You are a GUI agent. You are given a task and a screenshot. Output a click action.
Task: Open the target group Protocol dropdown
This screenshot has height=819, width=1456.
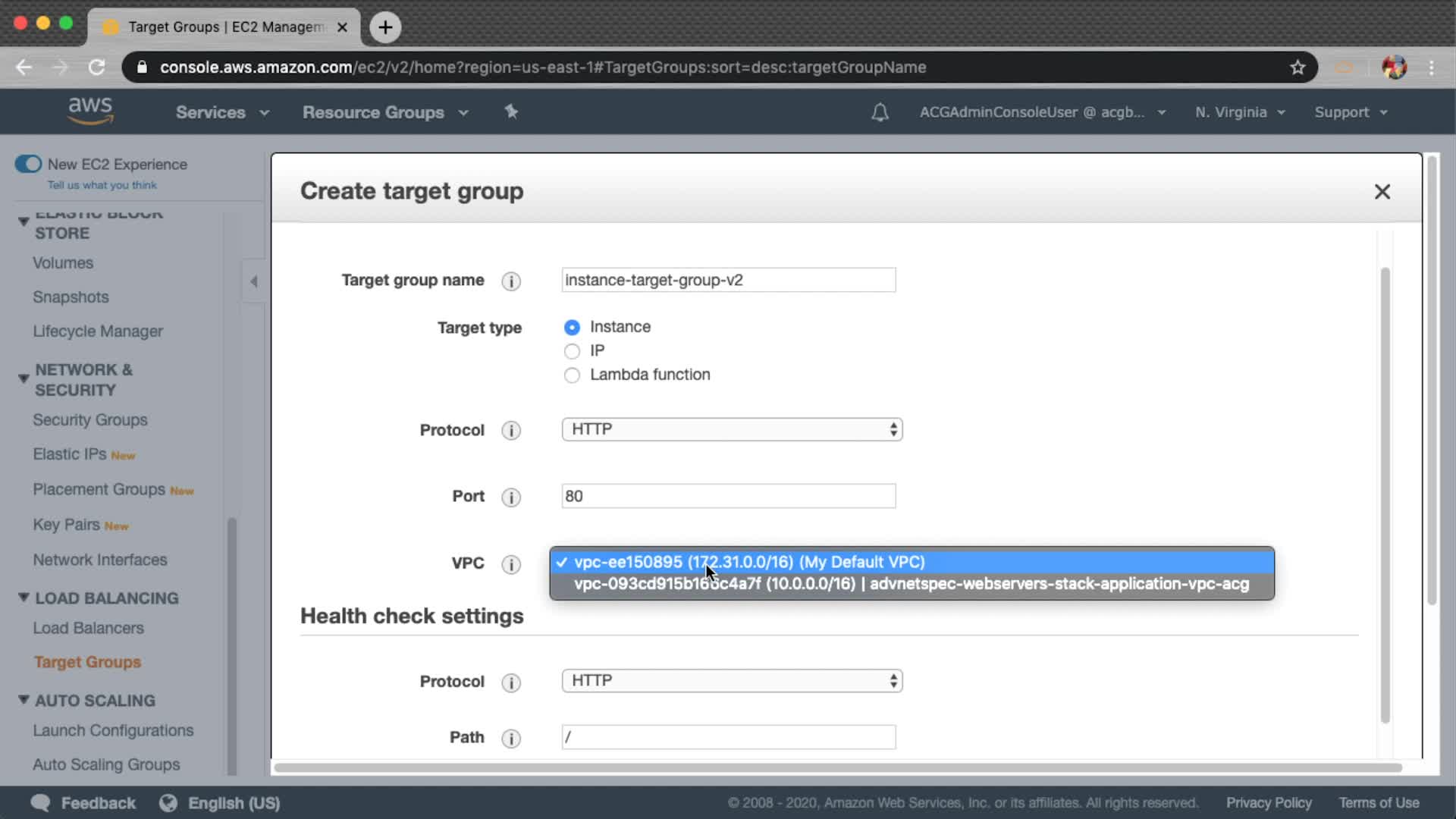(732, 429)
